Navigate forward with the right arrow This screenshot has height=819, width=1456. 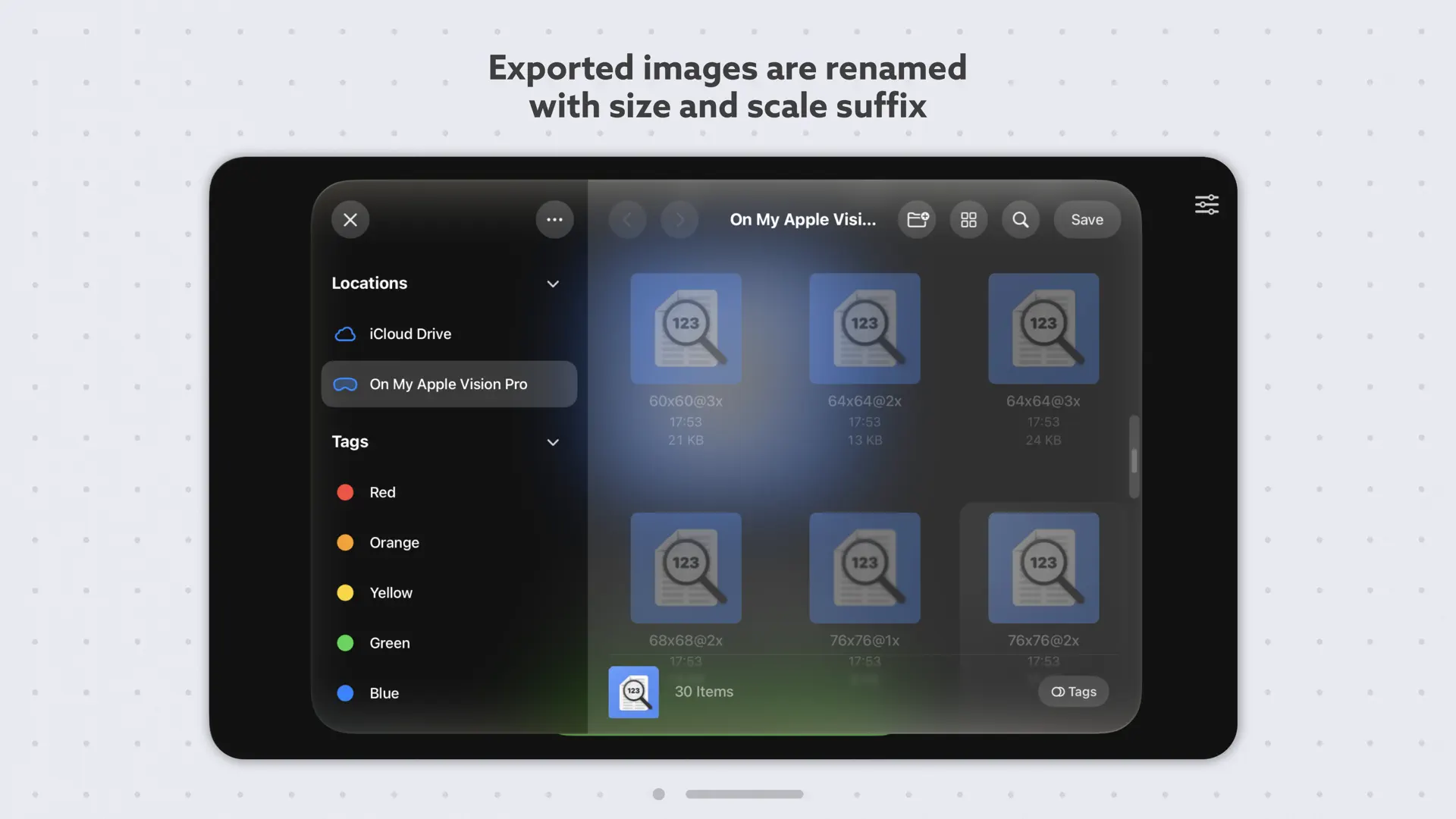[679, 219]
